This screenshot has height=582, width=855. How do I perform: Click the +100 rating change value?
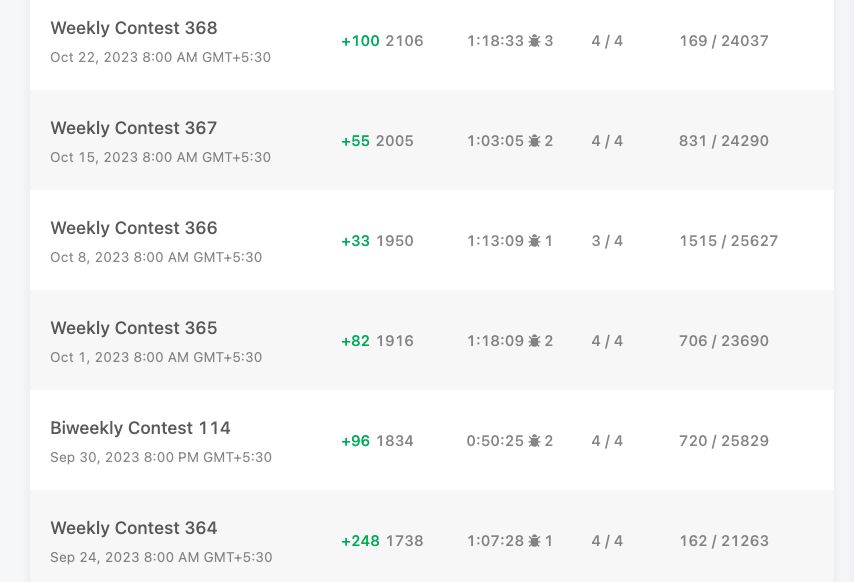[x=360, y=41]
